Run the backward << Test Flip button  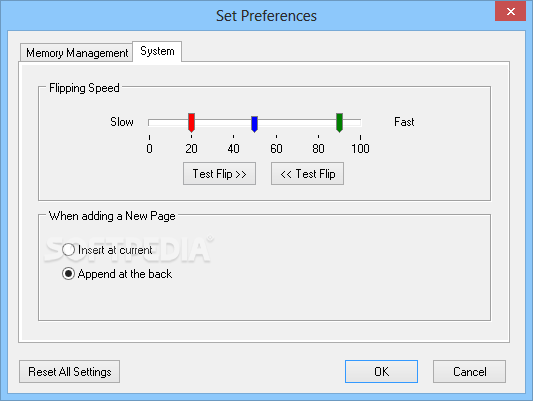(307, 174)
